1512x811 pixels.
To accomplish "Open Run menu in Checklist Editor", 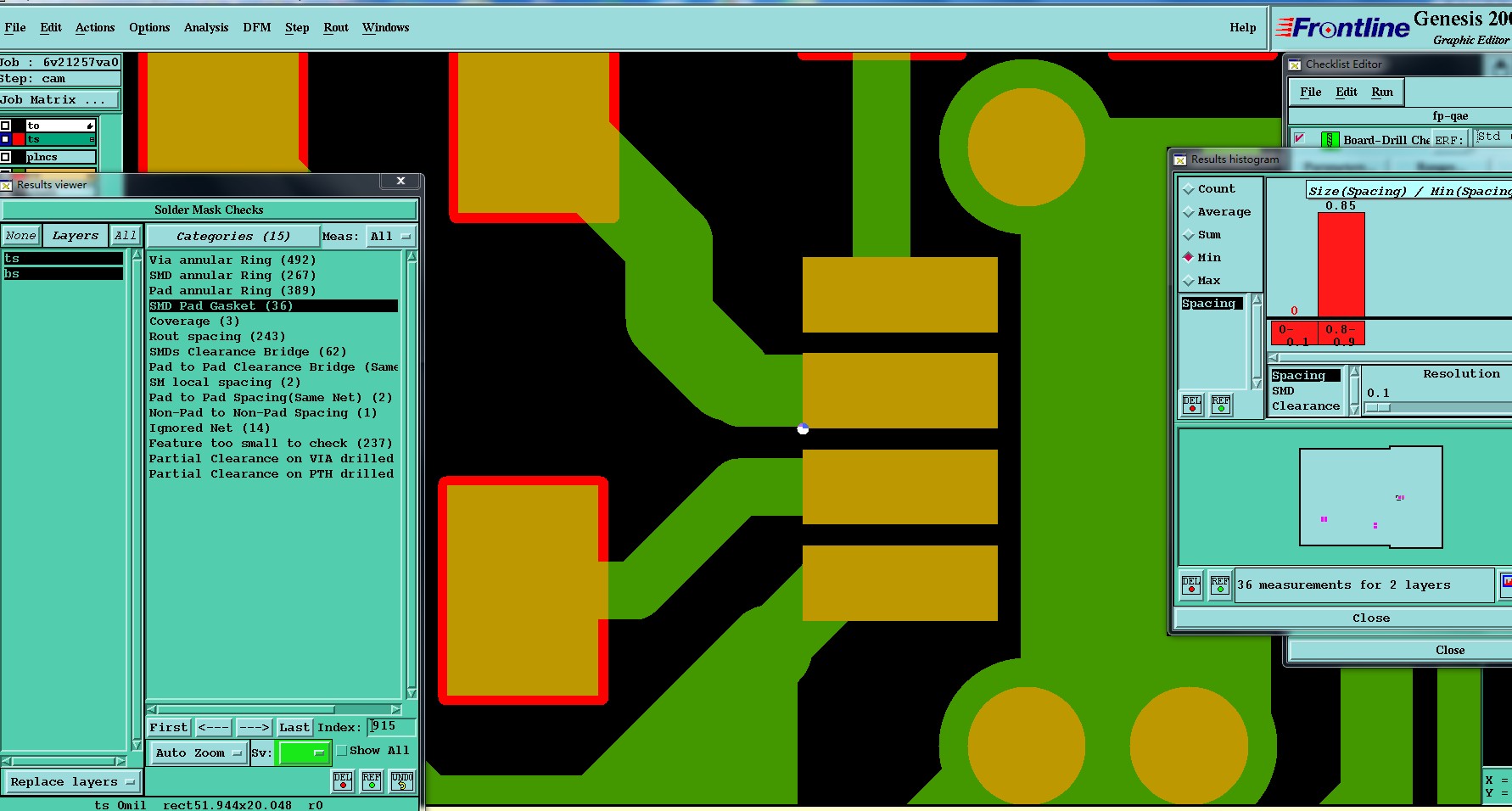I will (1382, 92).
